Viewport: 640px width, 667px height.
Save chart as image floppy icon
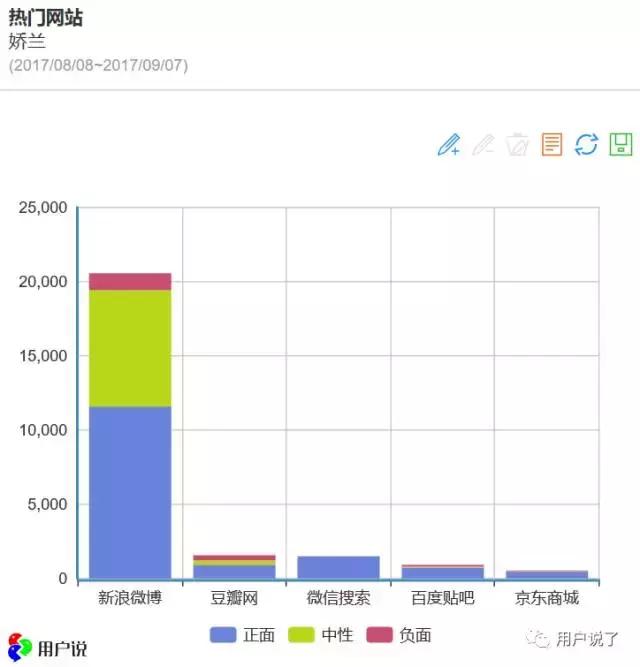pos(621,145)
